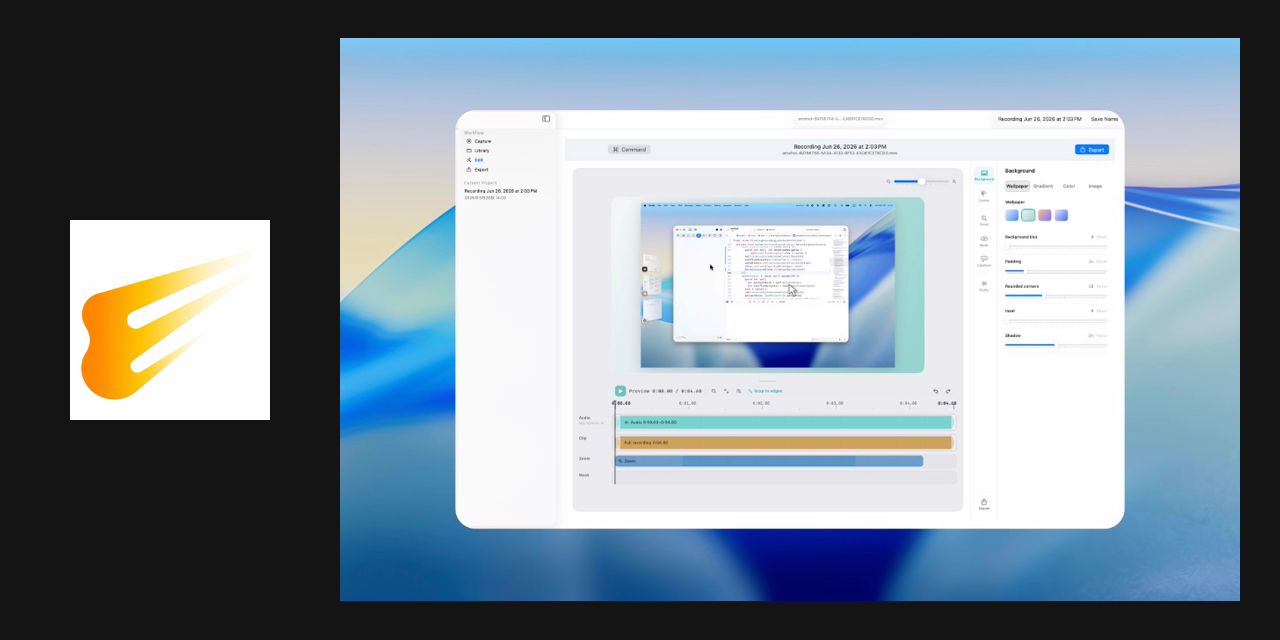Image resolution: width=1280 pixels, height=640 pixels.
Task: Switch to the Gradient background tab
Action: coord(1043,186)
